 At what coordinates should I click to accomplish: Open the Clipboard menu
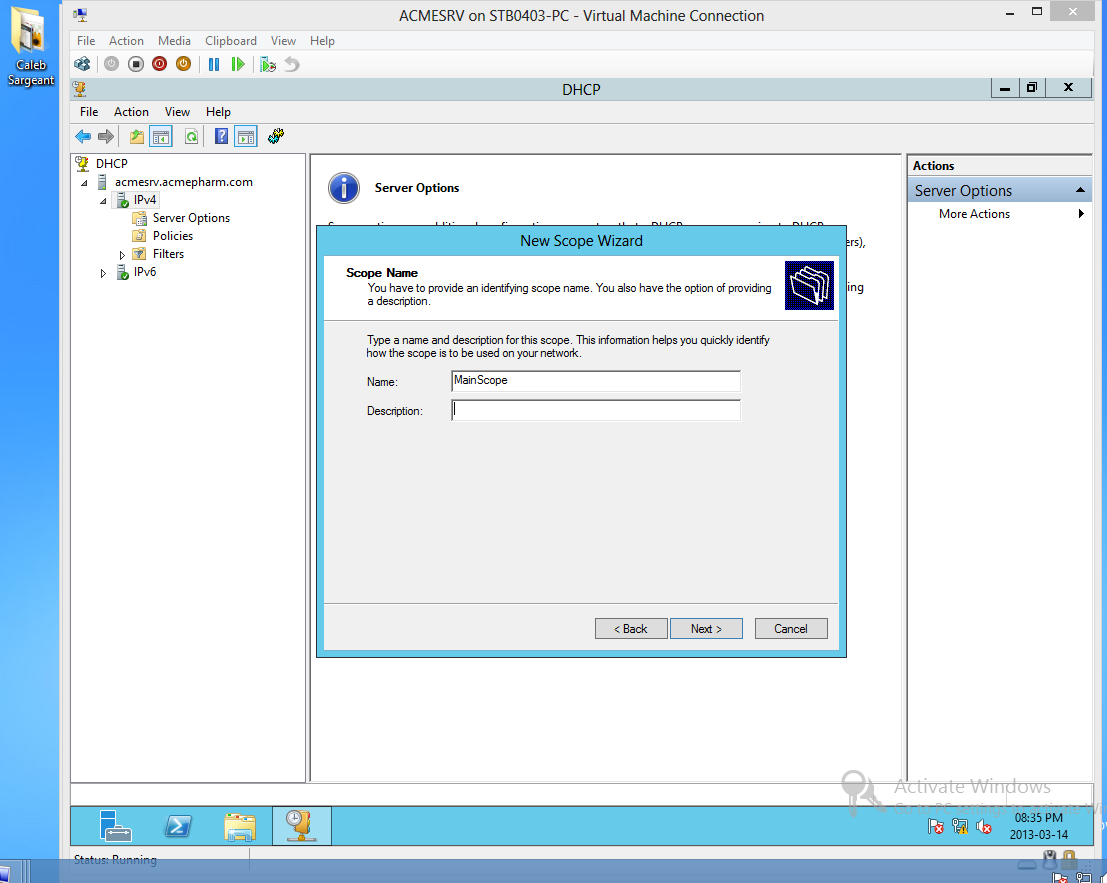pos(231,41)
